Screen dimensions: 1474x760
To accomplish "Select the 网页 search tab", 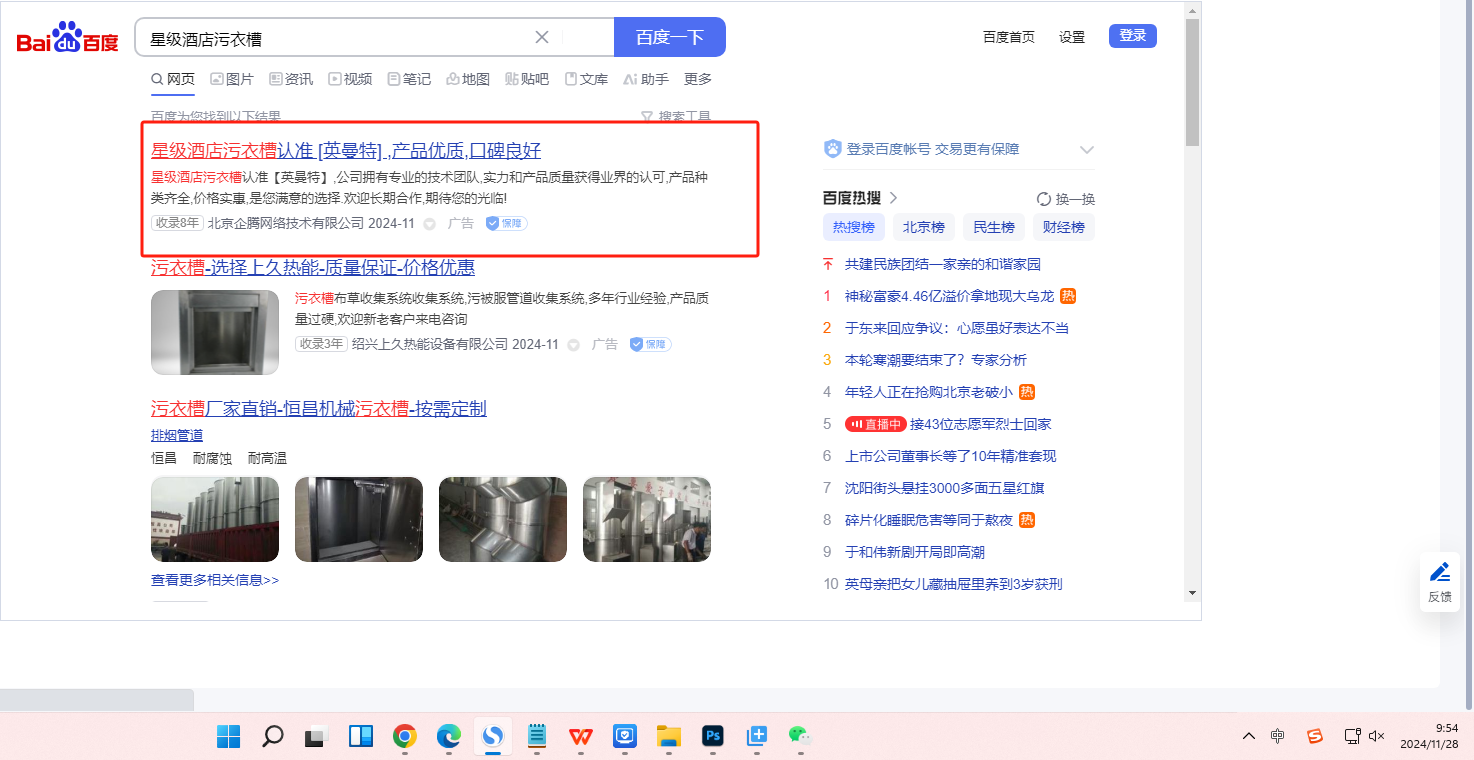I will 173,79.
